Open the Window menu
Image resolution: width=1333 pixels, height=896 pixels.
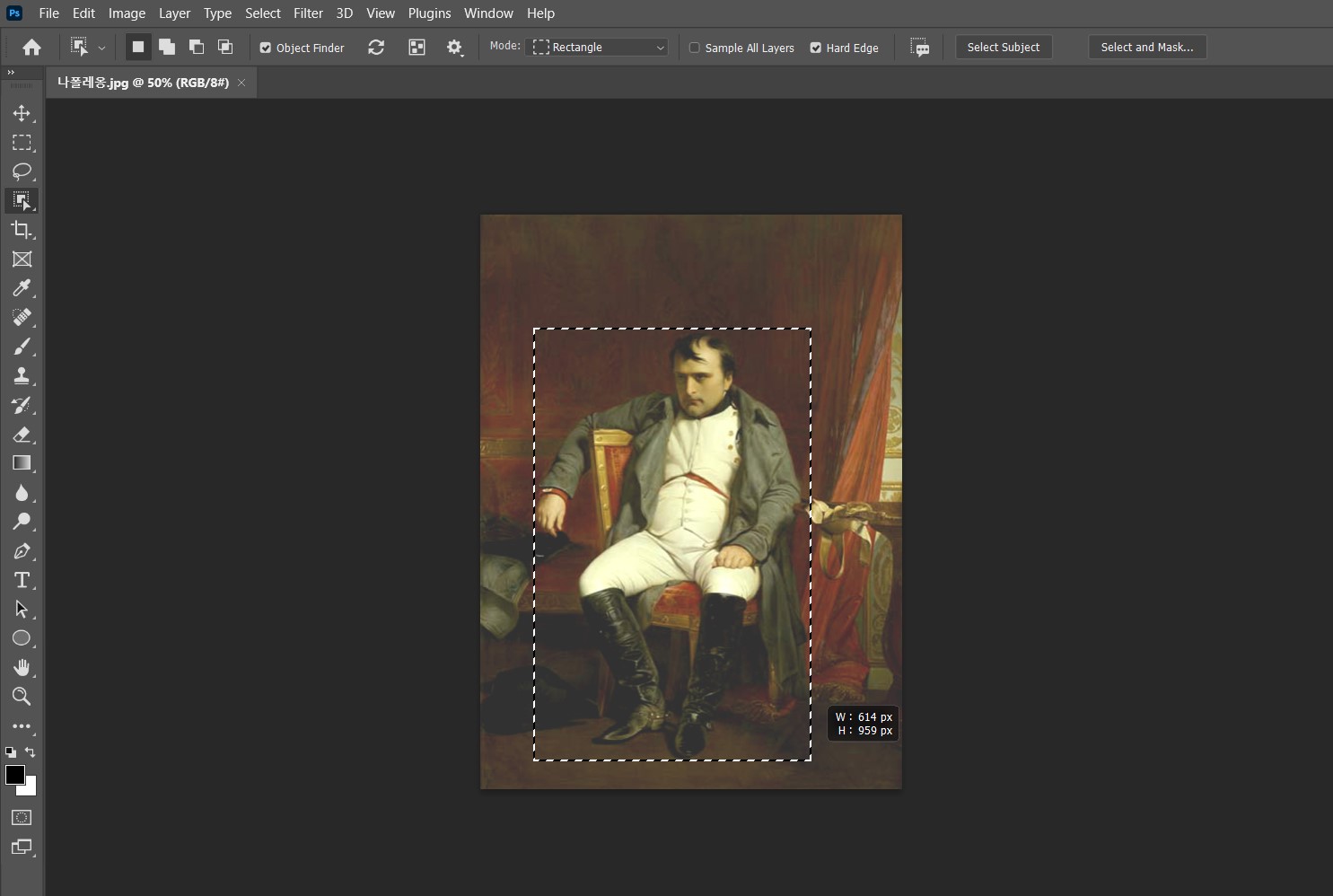(x=488, y=13)
